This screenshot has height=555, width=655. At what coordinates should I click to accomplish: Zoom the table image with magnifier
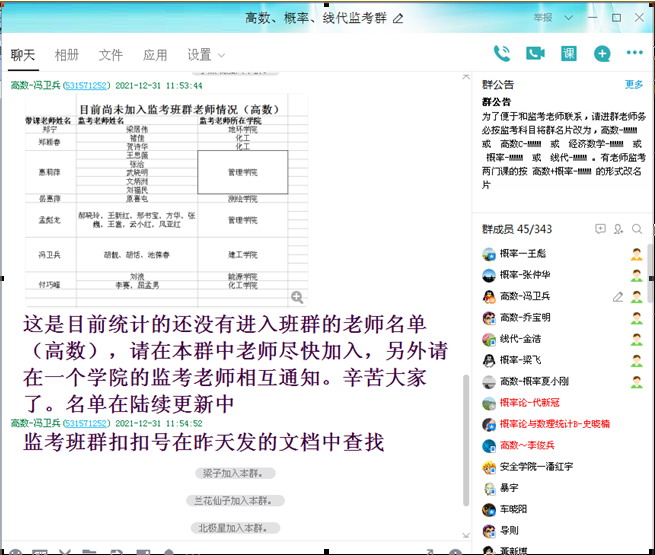pos(296,297)
